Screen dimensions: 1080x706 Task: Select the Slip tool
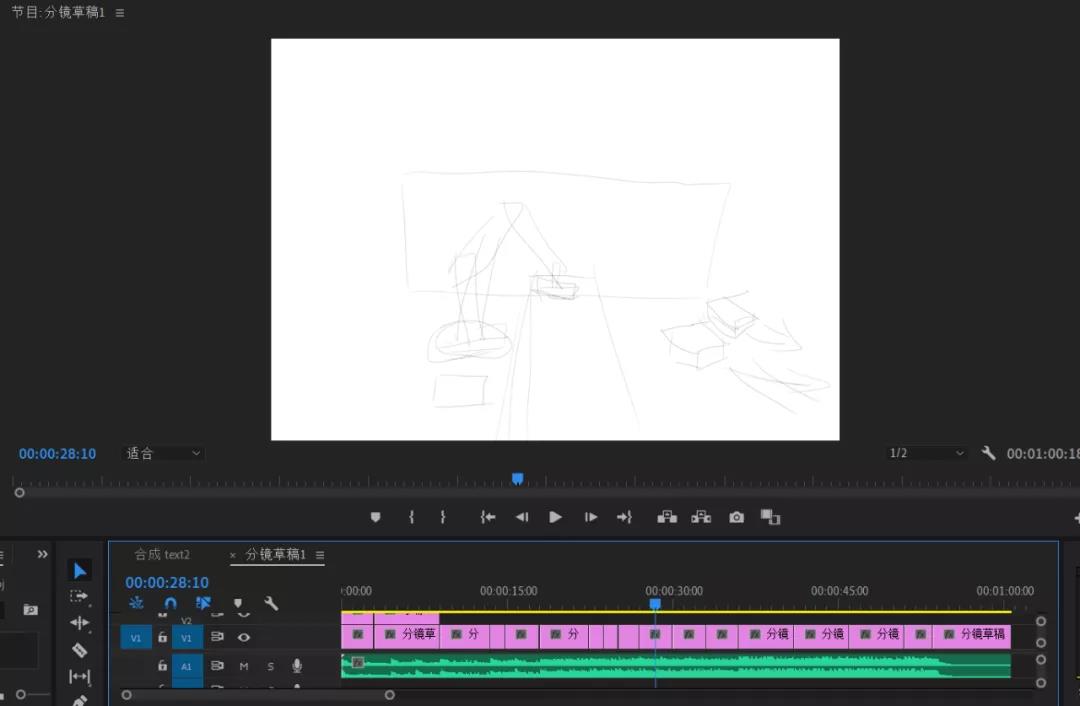tap(79, 676)
